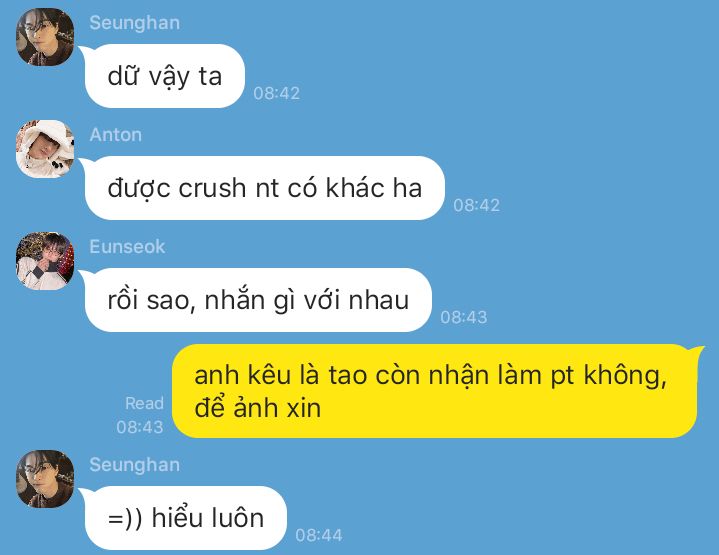This screenshot has width=719, height=555.
Task: Tap the yellow sent message bubble
Action: pyautogui.click(x=435, y=391)
